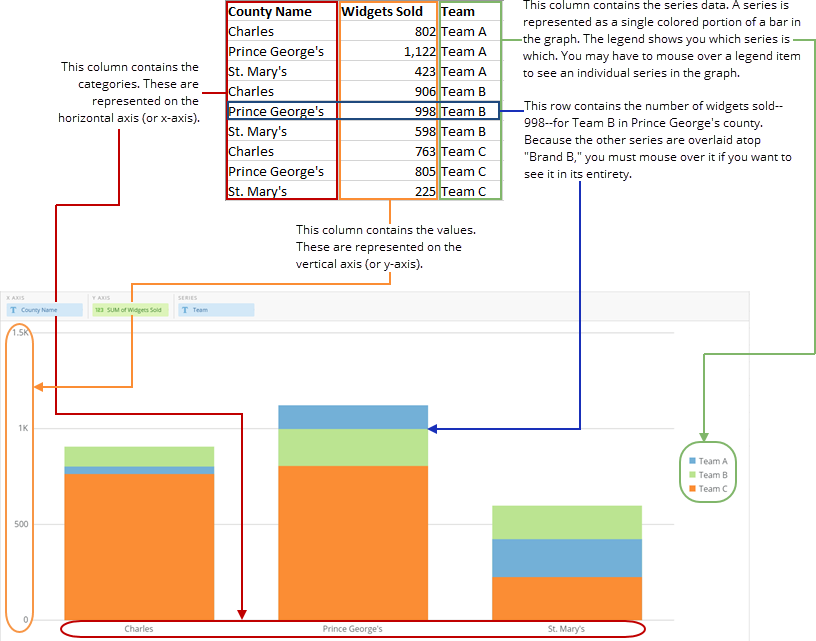Click the Team B green color swatch
The width and height of the screenshot is (816, 641).
click(692, 474)
